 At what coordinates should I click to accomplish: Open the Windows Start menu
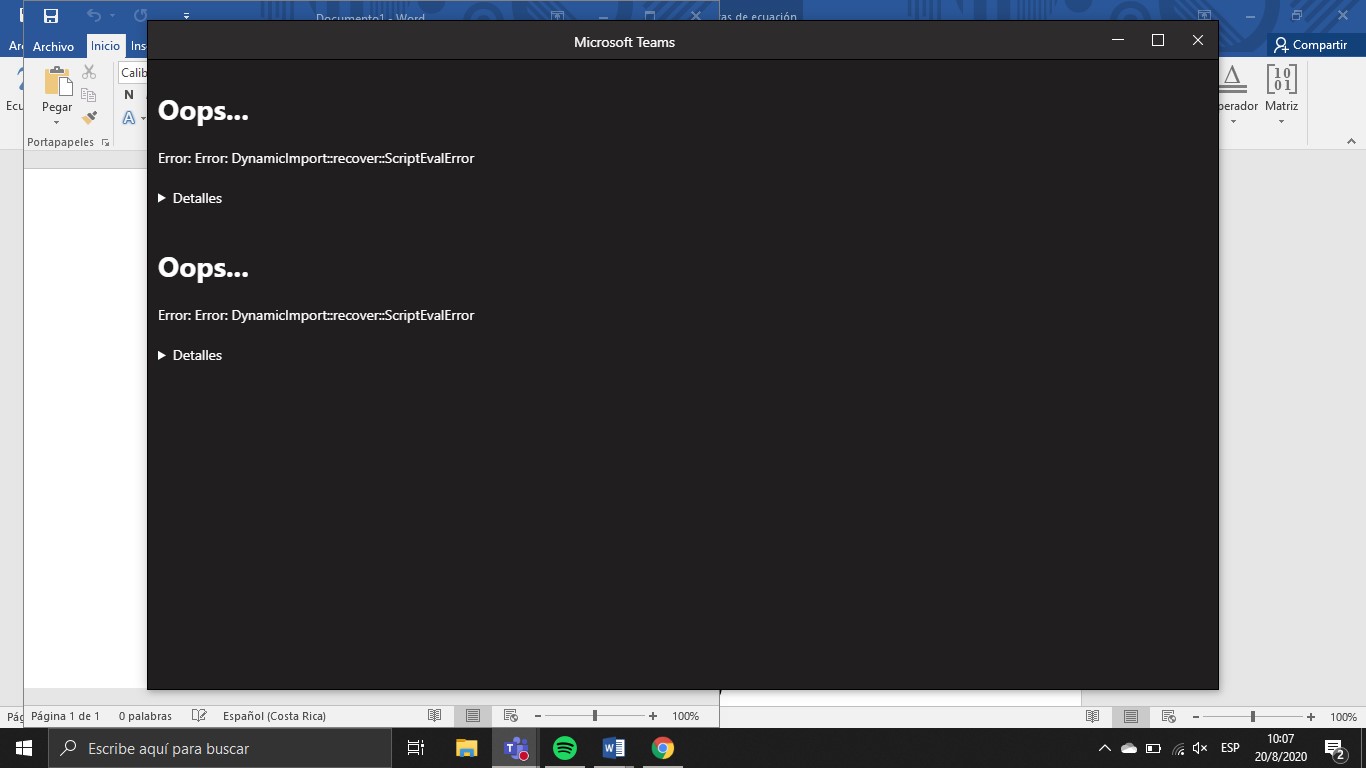[24, 748]
